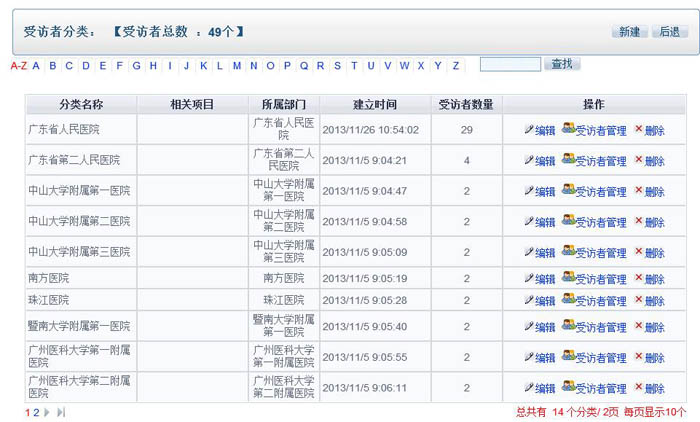Viewport: 700px width, 422px height.
Task: Click red X delete icon for 珠江医院
Action: click(x=639, y=299)
